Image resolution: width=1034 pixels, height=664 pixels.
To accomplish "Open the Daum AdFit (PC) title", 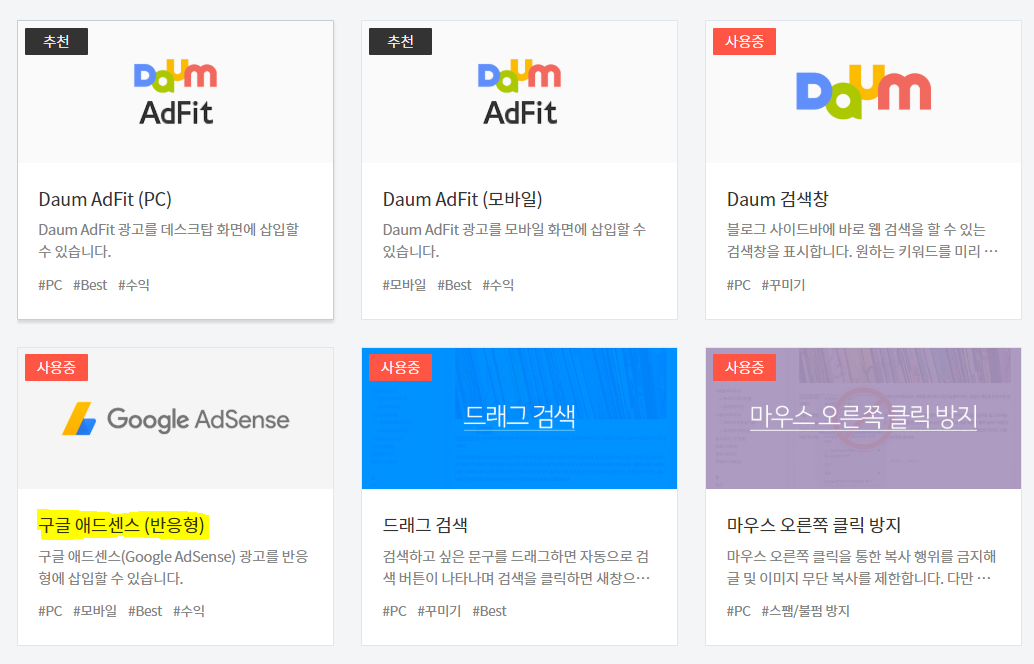I will coord(105,199).
